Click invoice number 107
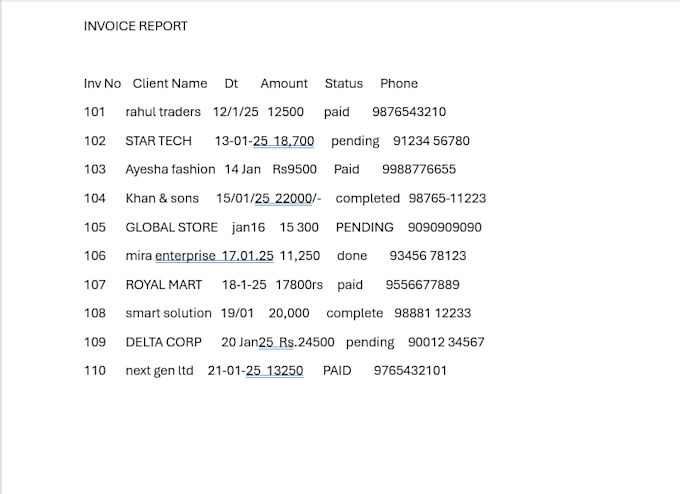This screenshot has width=680, height=494. tap(95, 285)
